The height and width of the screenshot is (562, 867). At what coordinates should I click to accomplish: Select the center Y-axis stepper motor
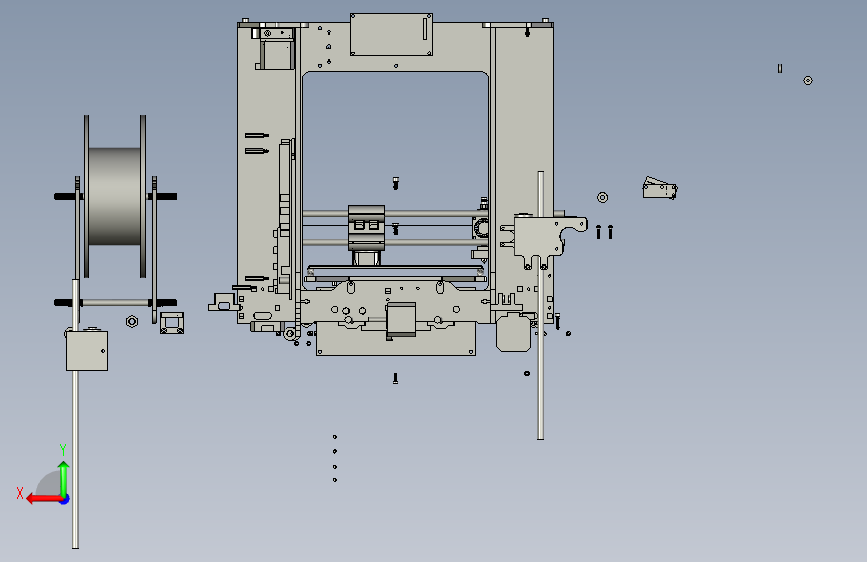401,319
